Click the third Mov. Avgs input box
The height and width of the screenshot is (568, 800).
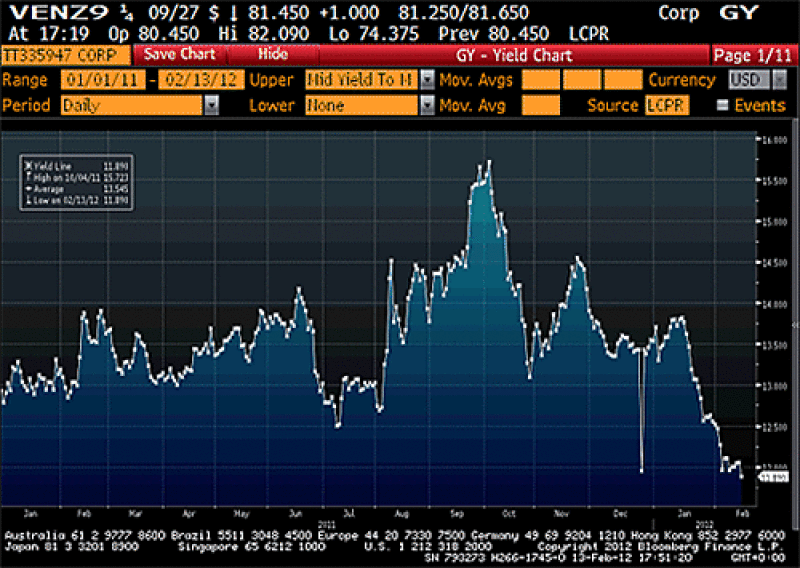pos(623,80)
